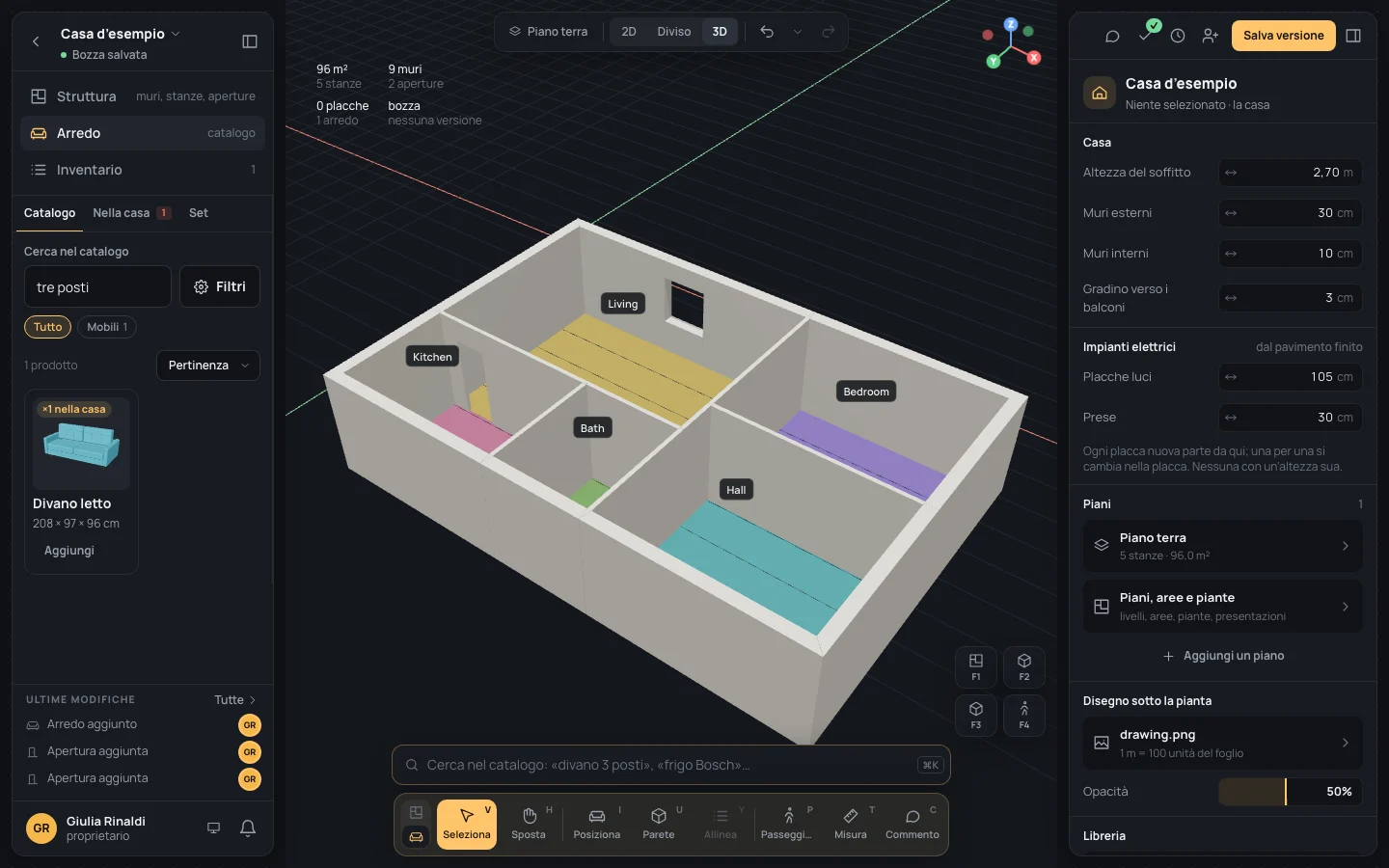Open the Struttura section
This screenshot has width=1389, height=868.
[143, 96]
